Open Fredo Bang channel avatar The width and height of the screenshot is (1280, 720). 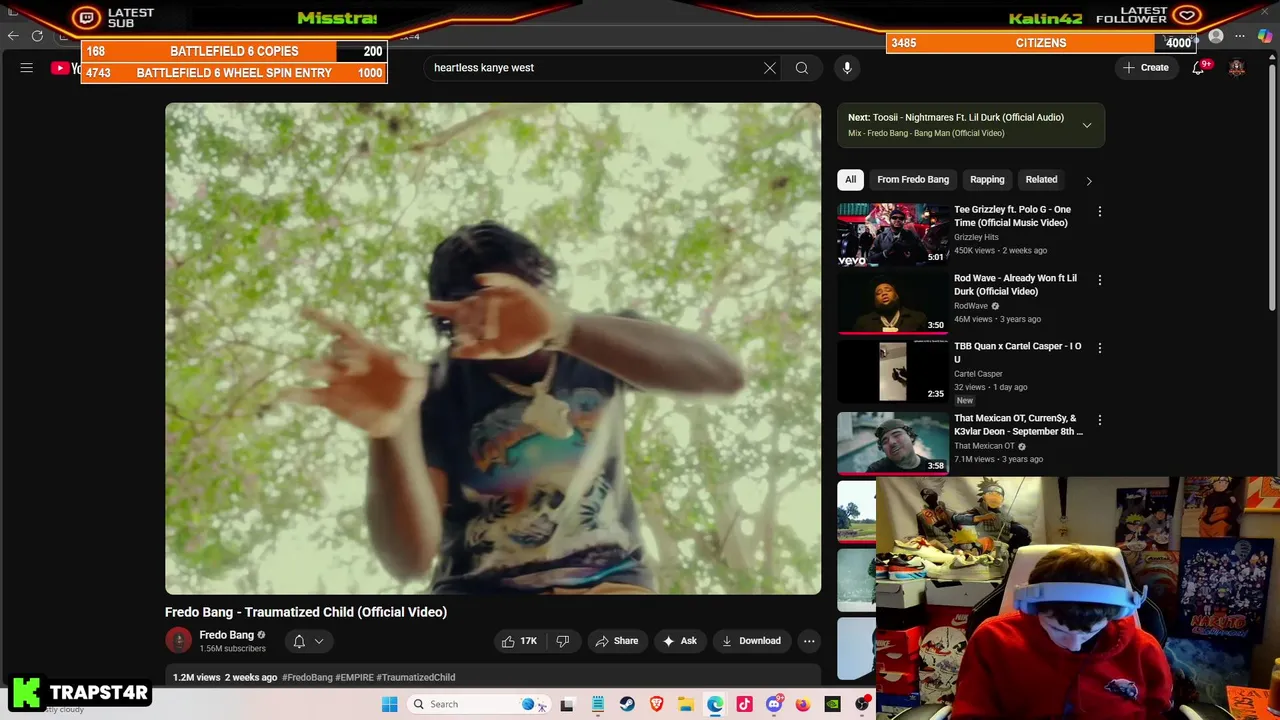[178, 641]
